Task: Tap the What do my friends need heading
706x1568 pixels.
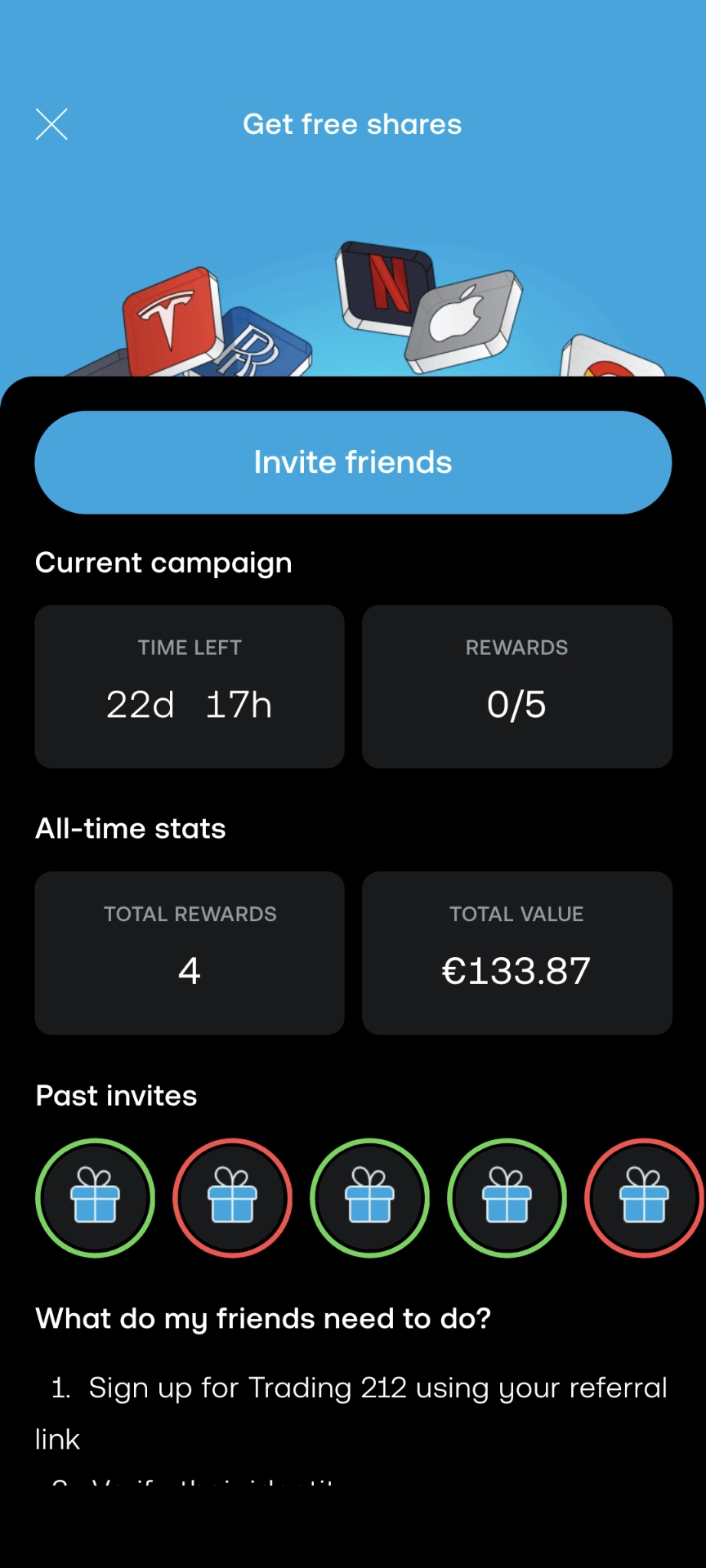Action: pyautogui.click(x=263, y=1318)
